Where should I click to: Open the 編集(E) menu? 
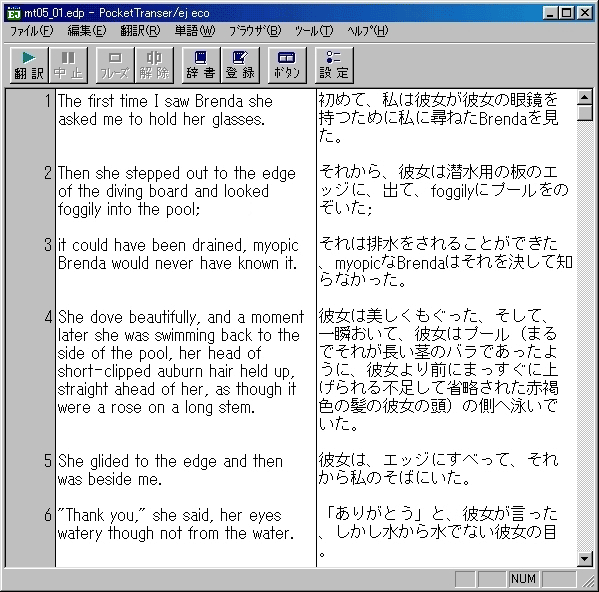coord(87,31)
